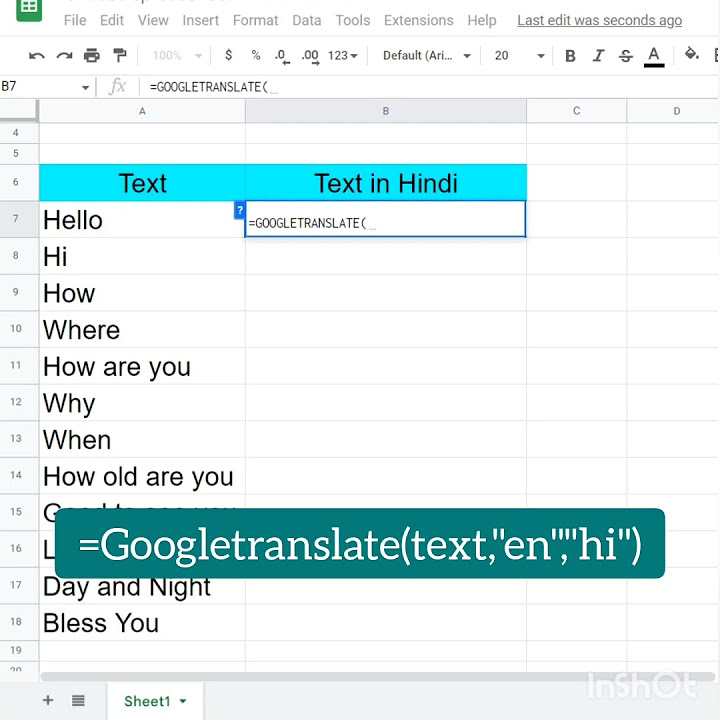
Task: Open the Format menu
Action: 255,20
